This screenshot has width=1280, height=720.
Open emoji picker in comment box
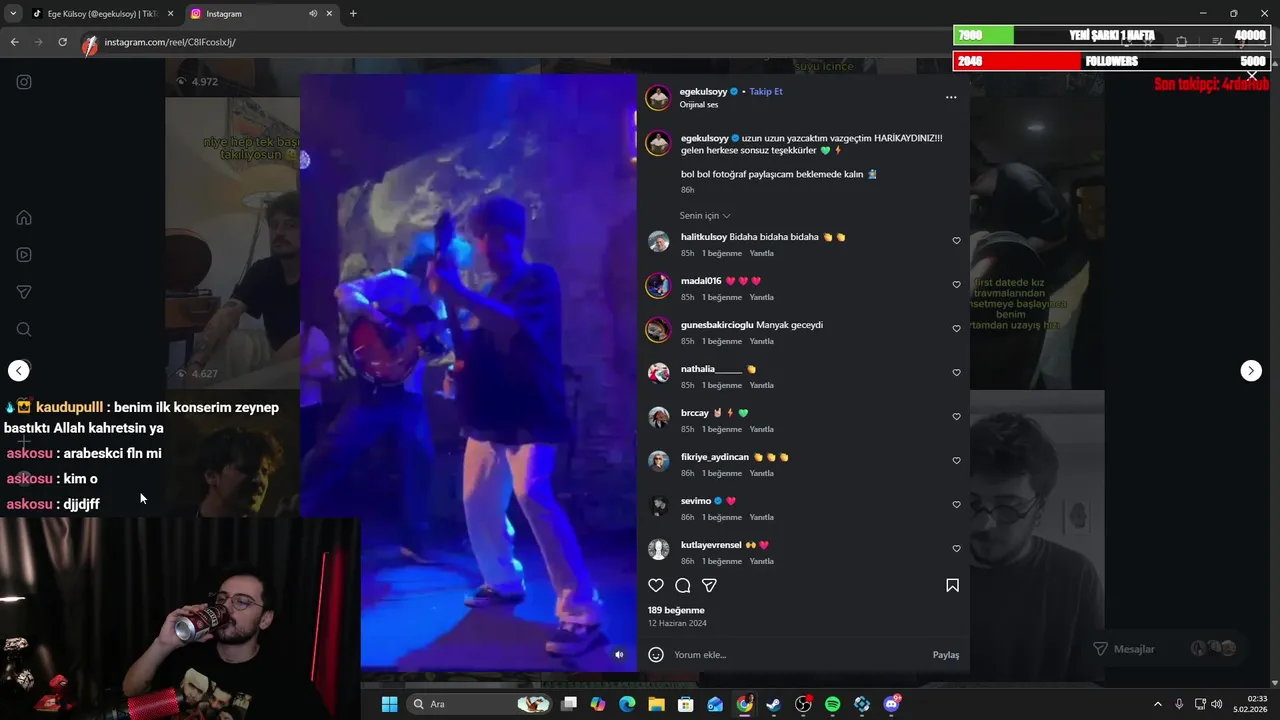click(x=656, y=655)
